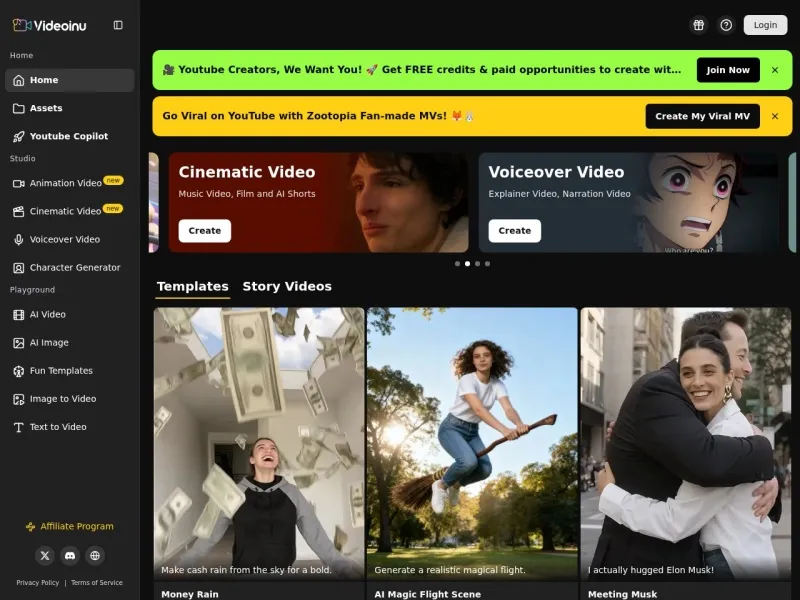Open the Privacy Policy link

[x=37, y=582]
